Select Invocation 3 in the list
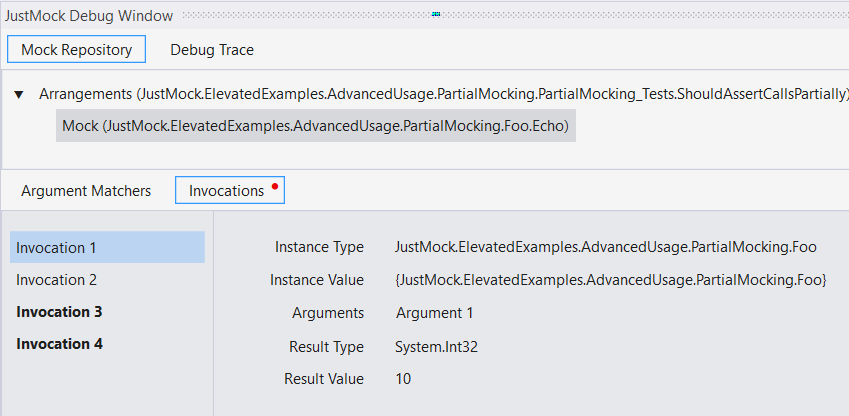849x416 pixels. pyautogui.click(x=107, y=312)
